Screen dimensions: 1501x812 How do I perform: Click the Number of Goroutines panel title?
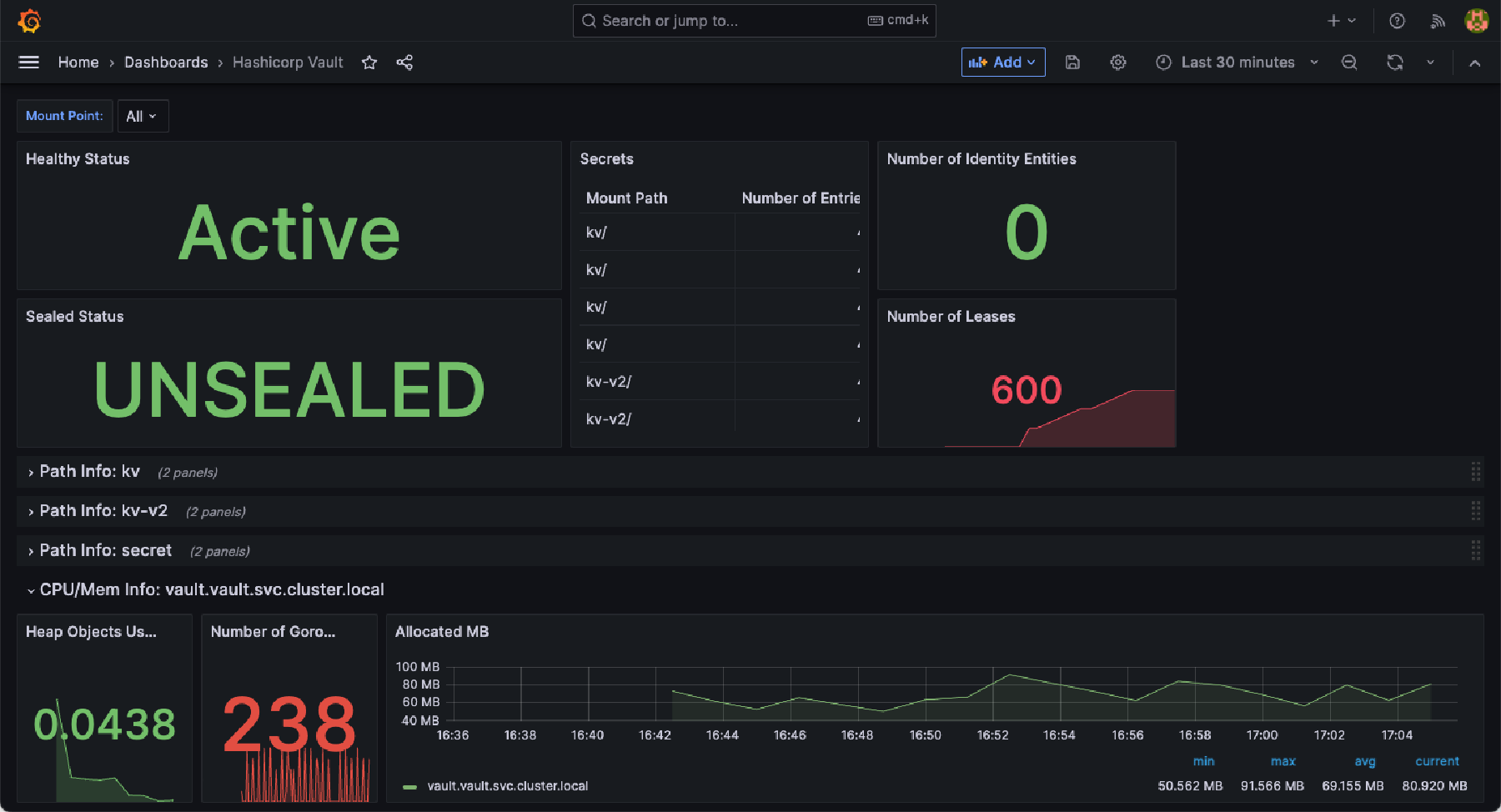coord(273,632)
